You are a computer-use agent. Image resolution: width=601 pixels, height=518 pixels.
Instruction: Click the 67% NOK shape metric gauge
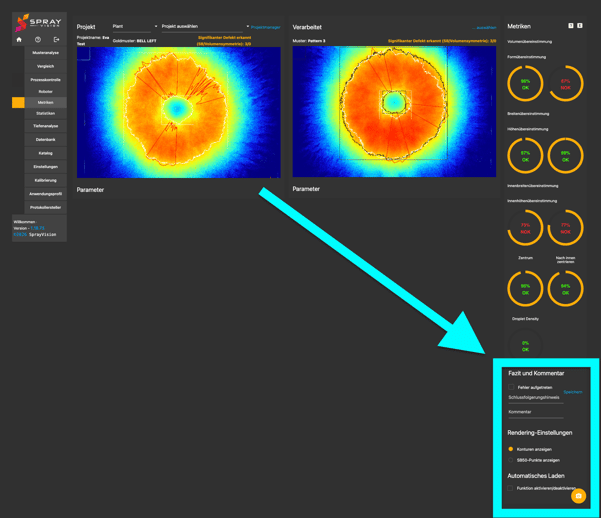[x=565, y=84]
